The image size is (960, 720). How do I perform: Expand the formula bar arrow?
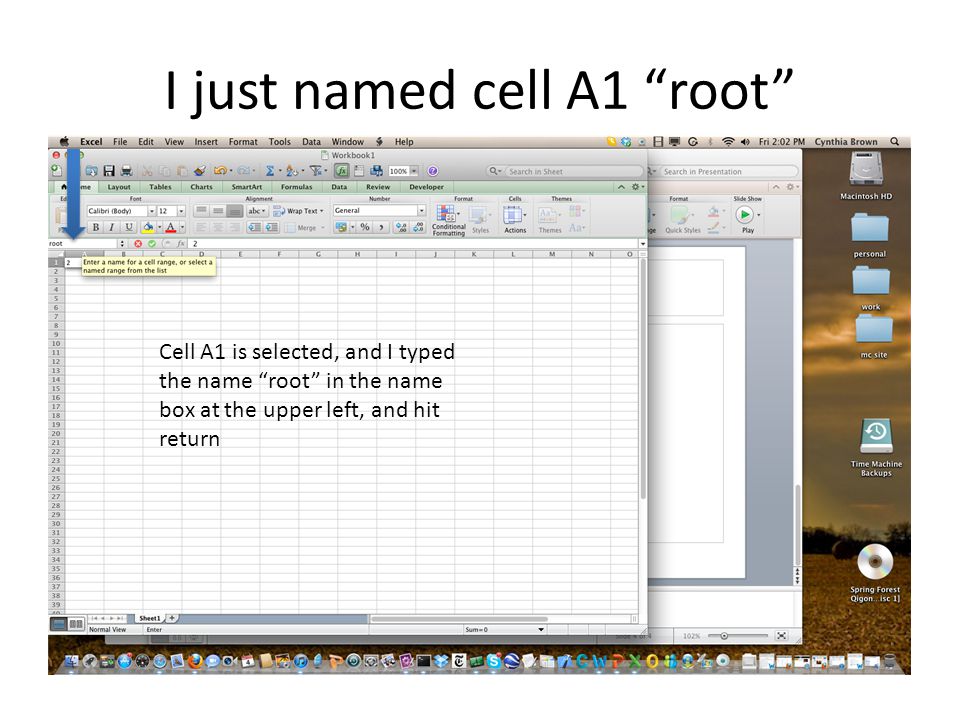click(642, 244)
